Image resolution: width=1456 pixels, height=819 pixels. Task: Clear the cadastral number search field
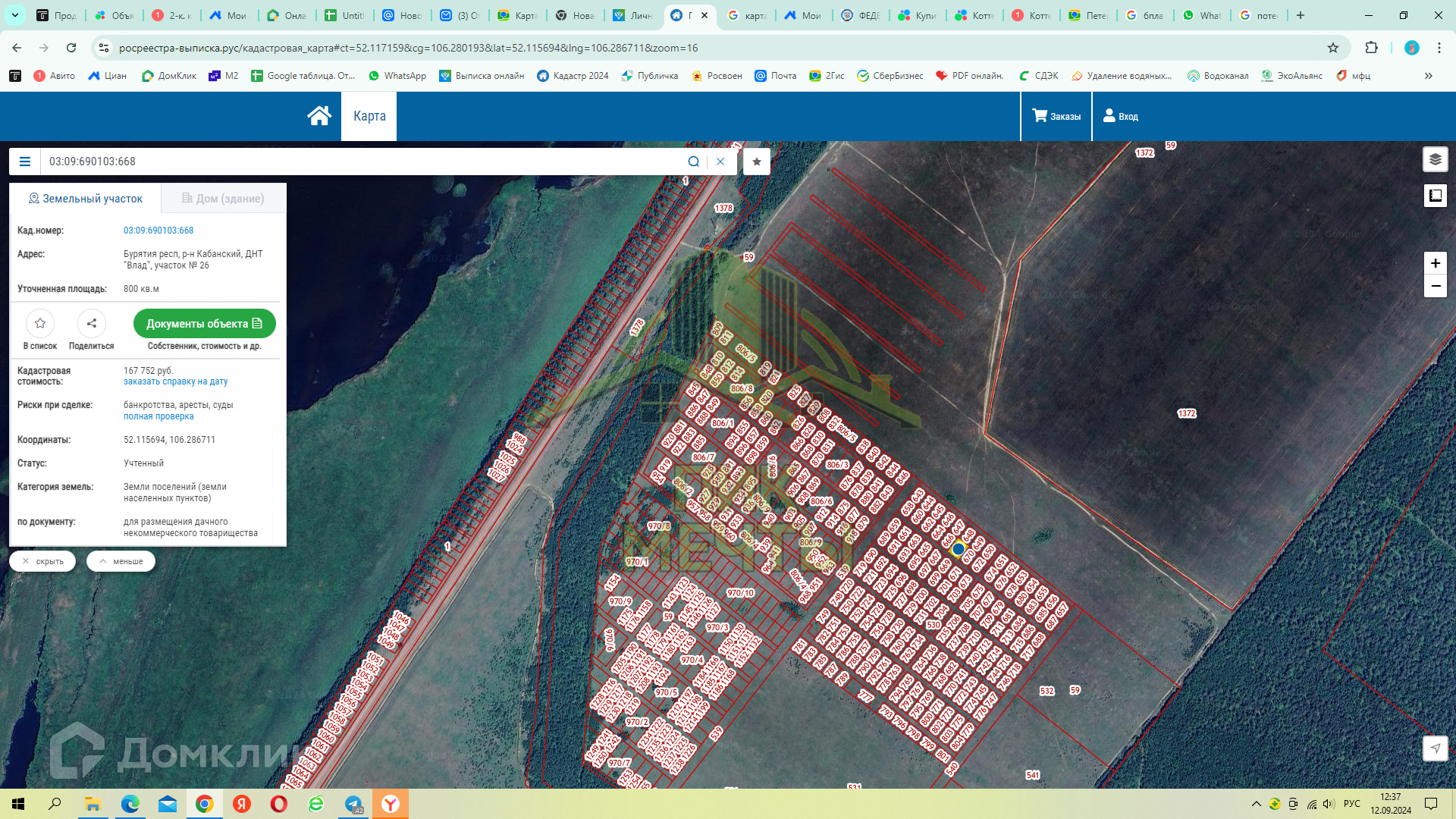click(x=720, y=162)
